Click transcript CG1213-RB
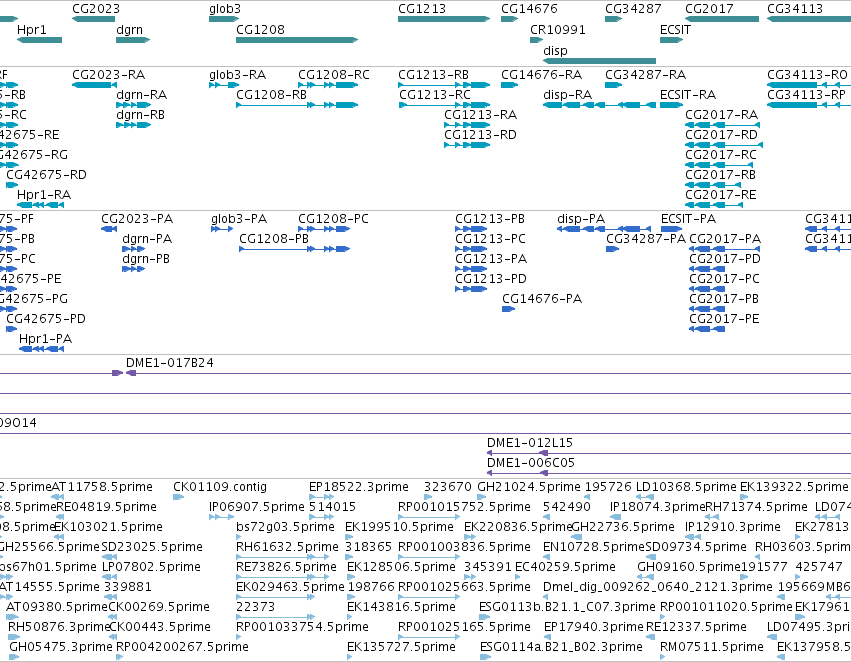The height and width of the screenshot is (662, 851). (444, 85)
